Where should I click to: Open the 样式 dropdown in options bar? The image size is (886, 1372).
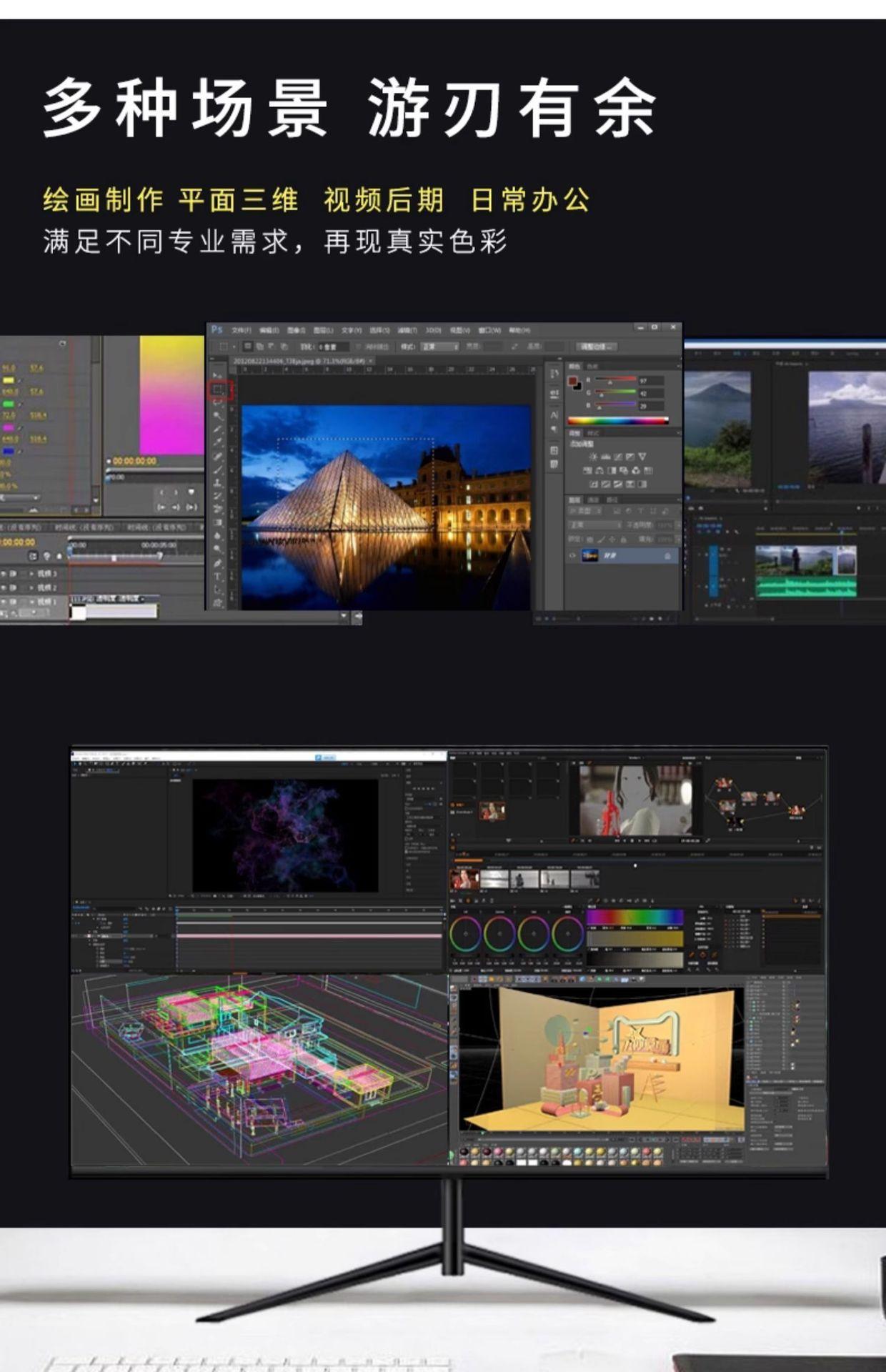[x=439, y=347]
